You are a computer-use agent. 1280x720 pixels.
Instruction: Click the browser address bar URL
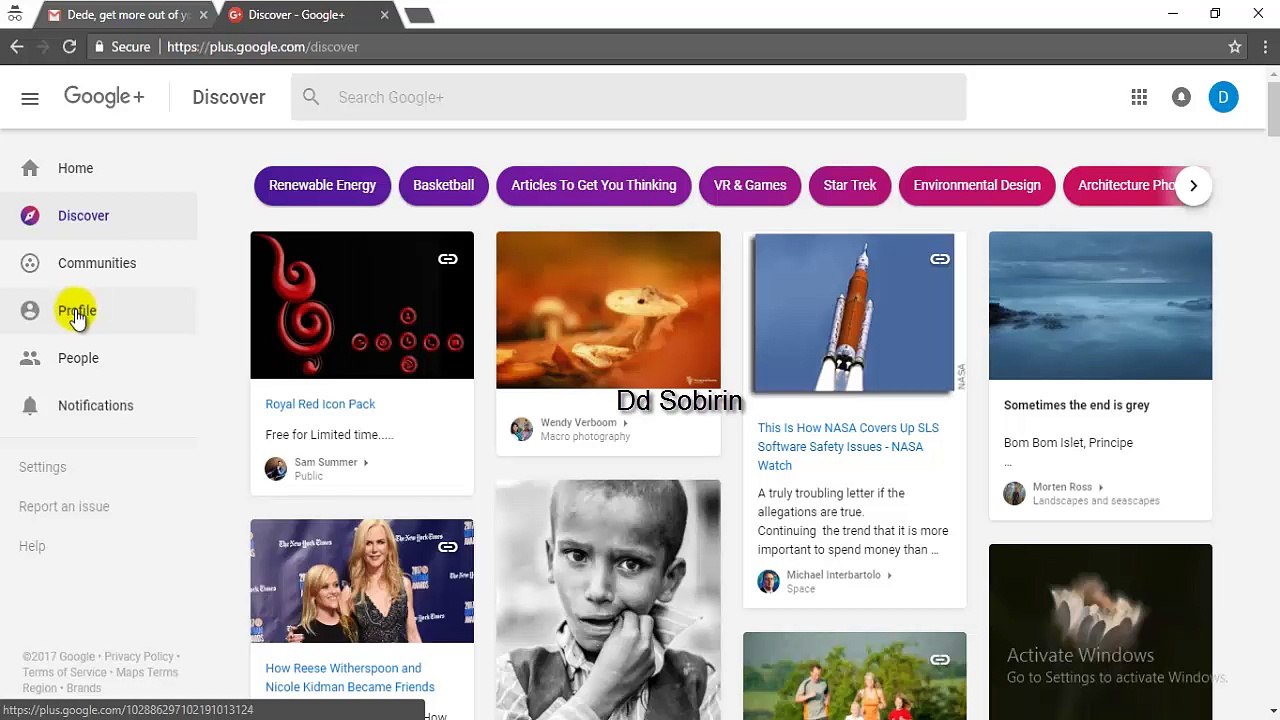click(262, 47)
